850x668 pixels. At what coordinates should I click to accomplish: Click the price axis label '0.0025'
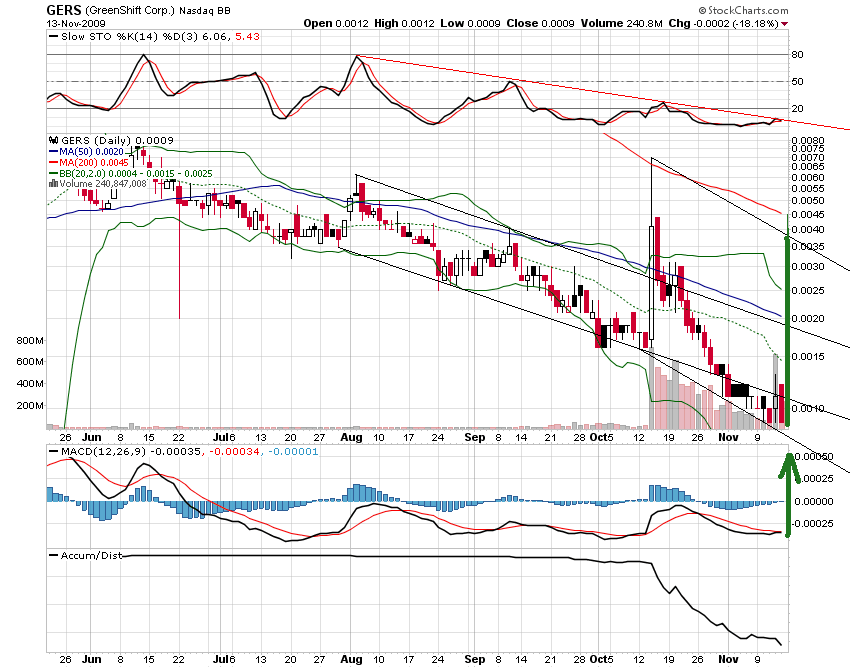(x=808, y=291)
